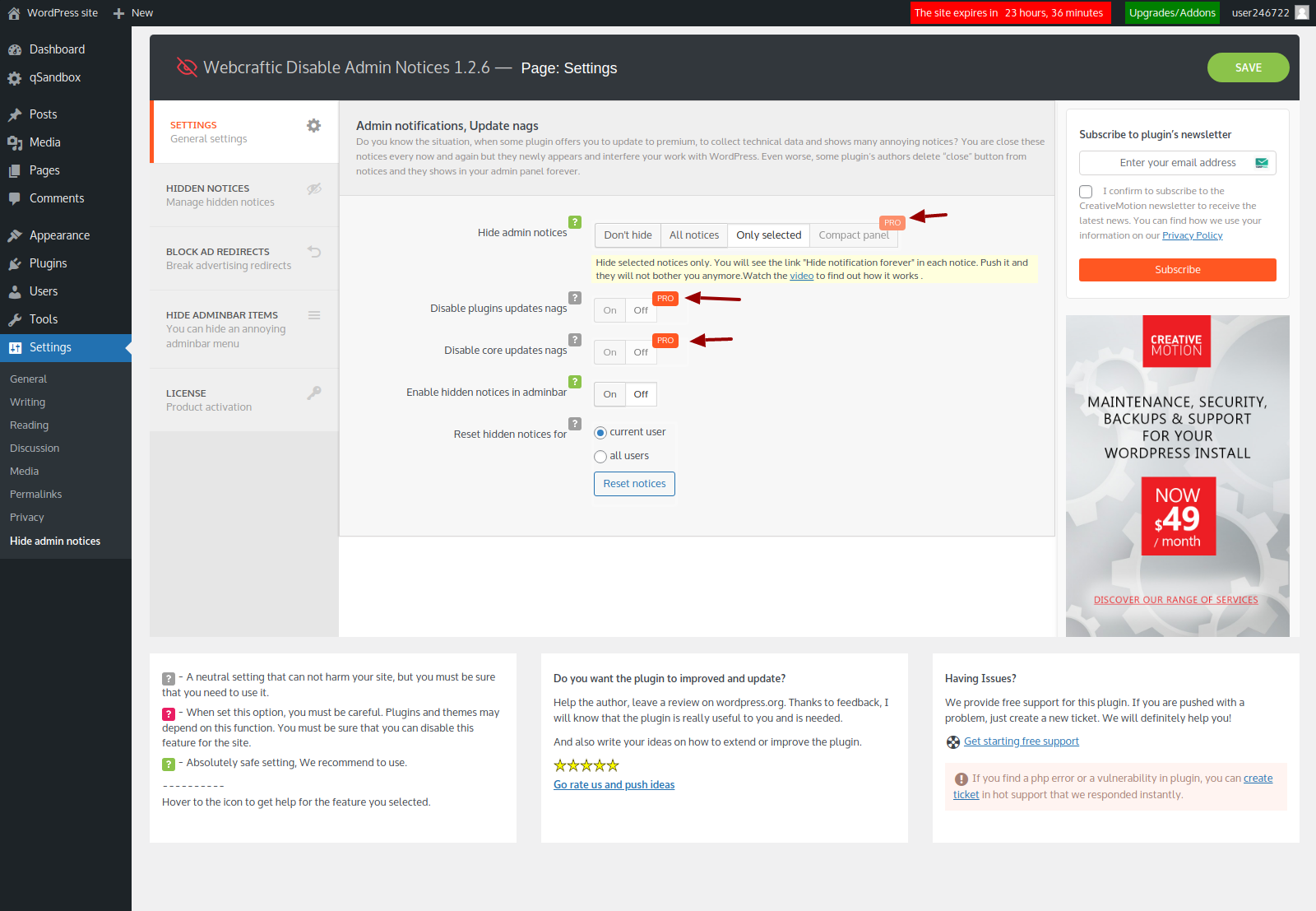Turn Off hidden notices in adminbar
1316x911 pixels.
pyautogui.click(x=641, y=394)
